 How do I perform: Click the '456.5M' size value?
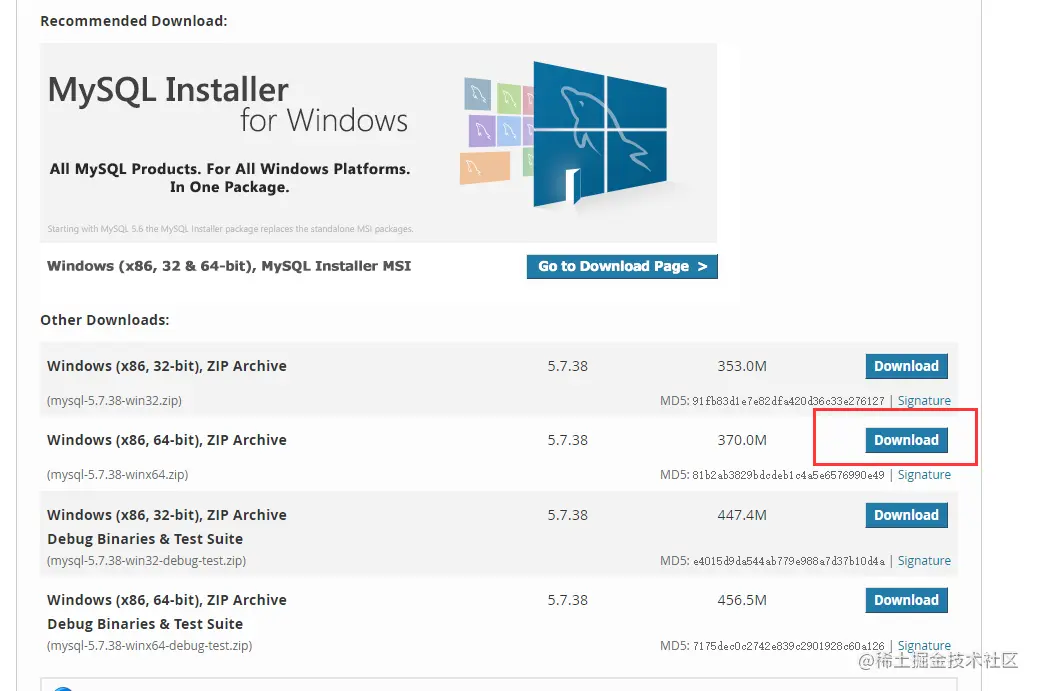[742, 600]
